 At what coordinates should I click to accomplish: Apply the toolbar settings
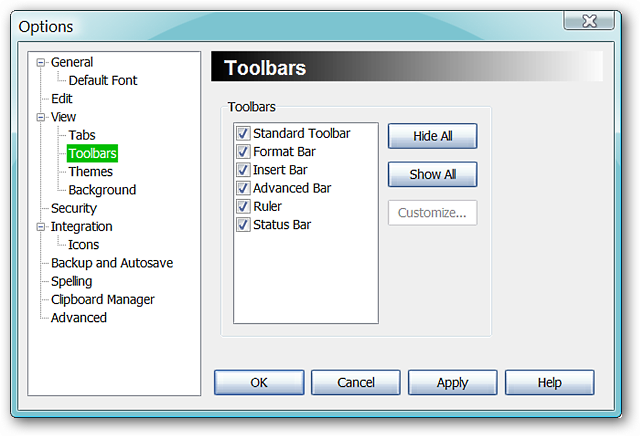(x=452, y=383)
